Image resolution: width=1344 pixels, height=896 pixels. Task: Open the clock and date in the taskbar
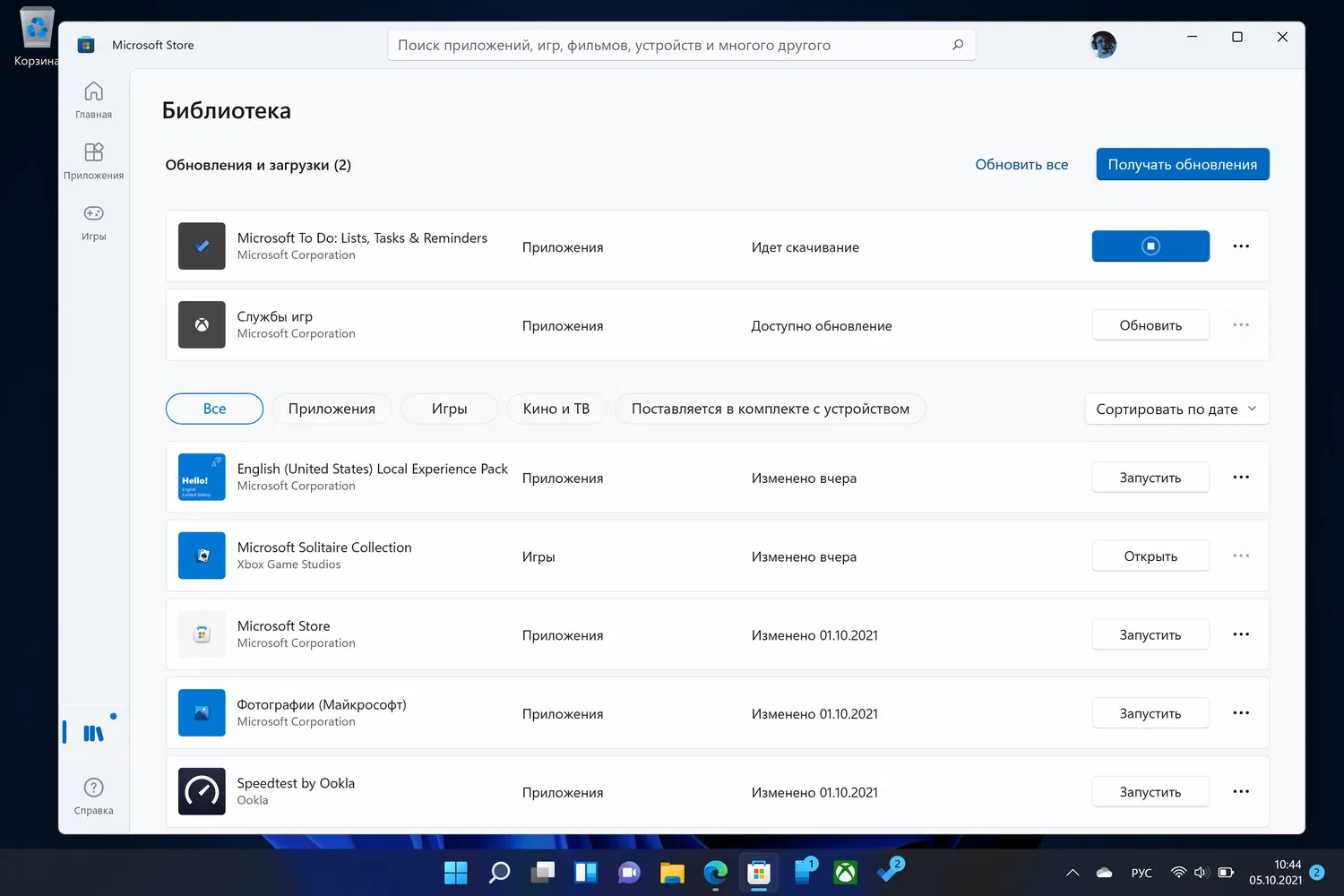(1275, 873)
